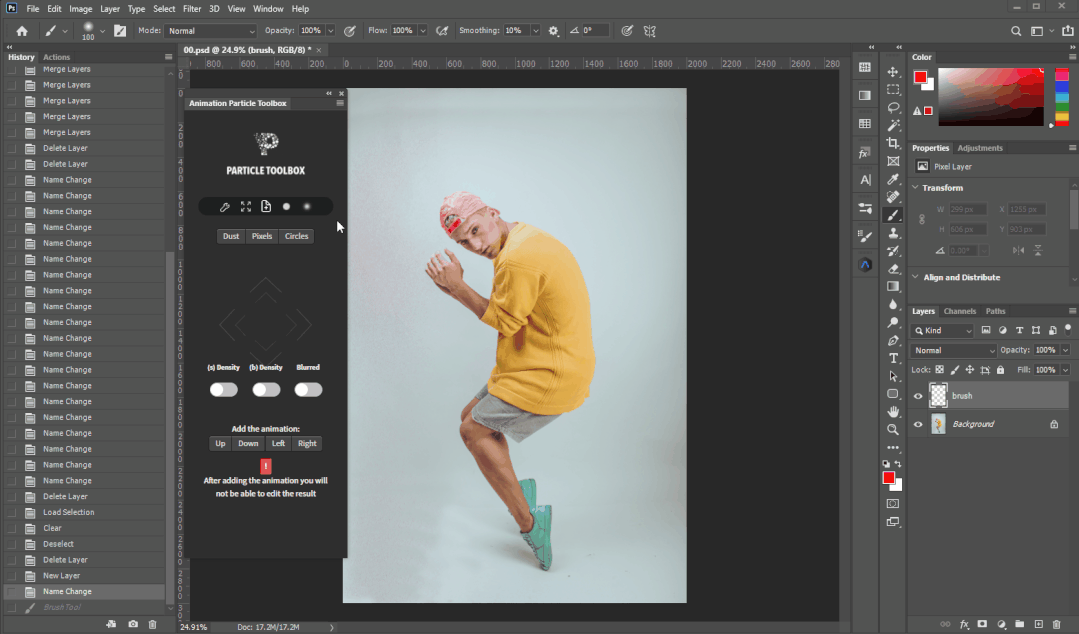Click the Dust particle button
Image resolution: width=1079 pixels, height=634 pixels.
pos(231,236)
